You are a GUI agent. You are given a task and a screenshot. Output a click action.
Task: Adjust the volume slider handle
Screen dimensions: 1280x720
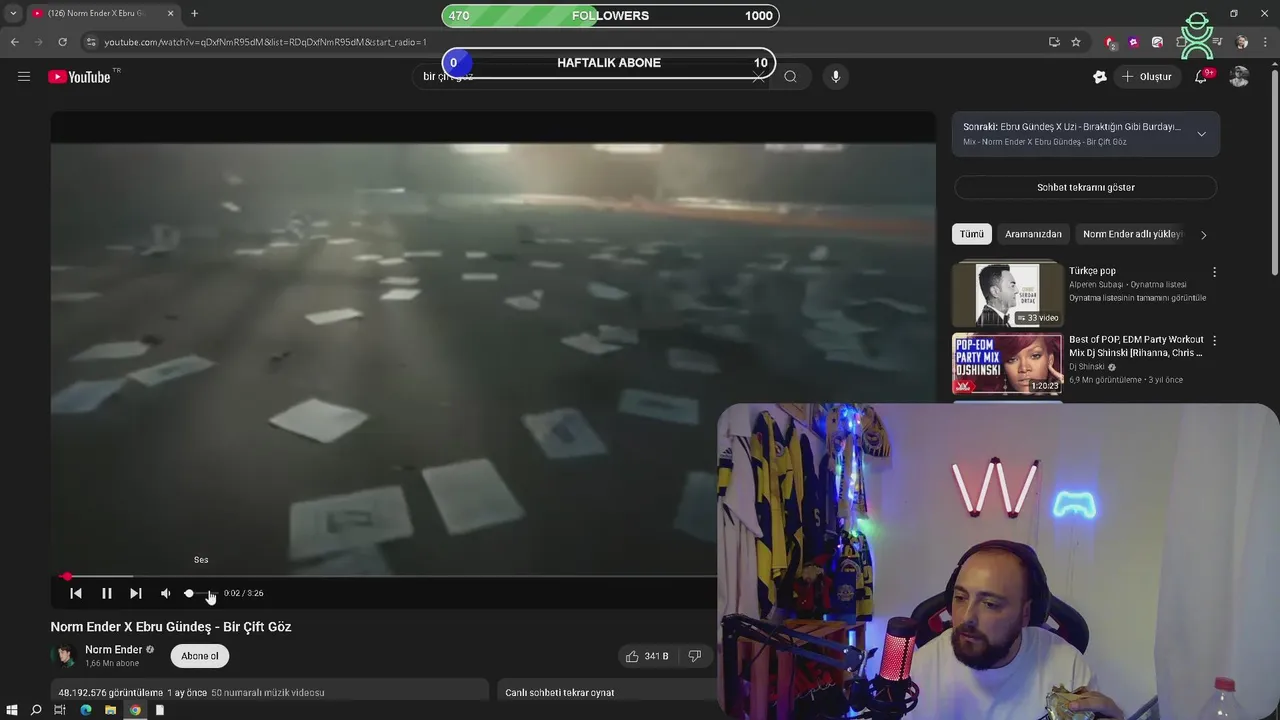[189, 593]
